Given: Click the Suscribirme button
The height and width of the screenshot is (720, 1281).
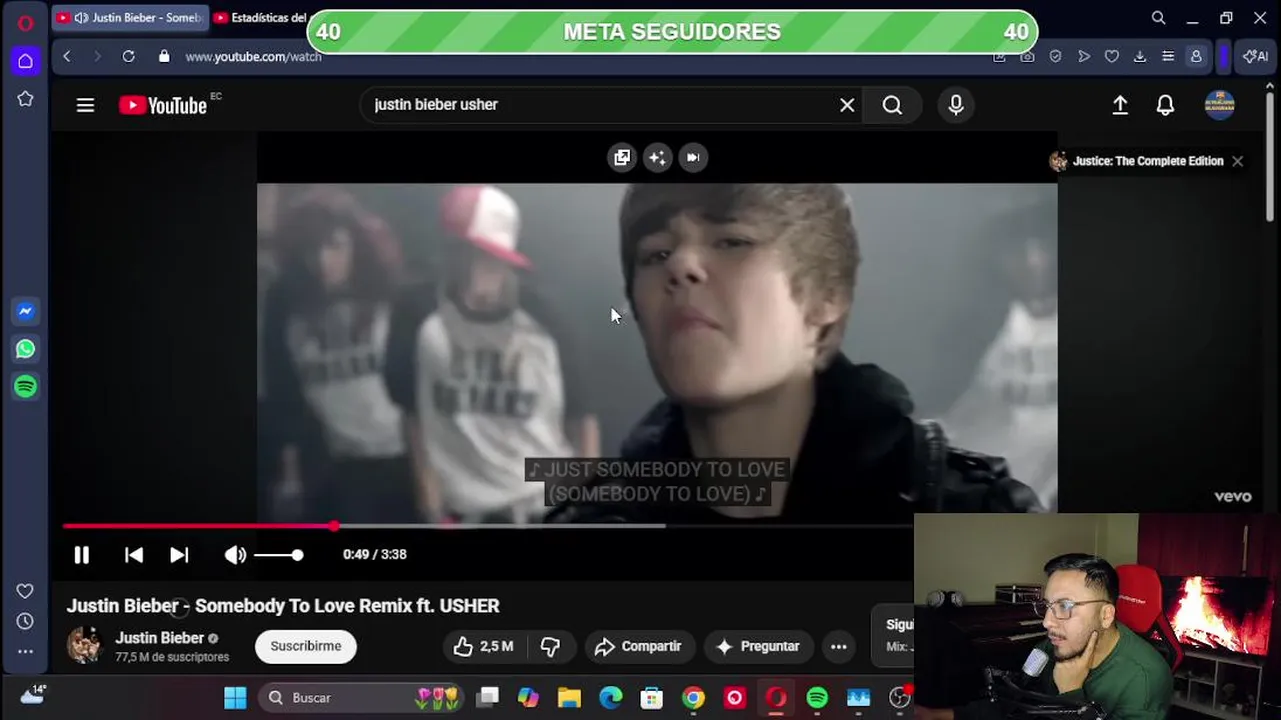Looking at the screenshot, I should click(x=306, y=646).
